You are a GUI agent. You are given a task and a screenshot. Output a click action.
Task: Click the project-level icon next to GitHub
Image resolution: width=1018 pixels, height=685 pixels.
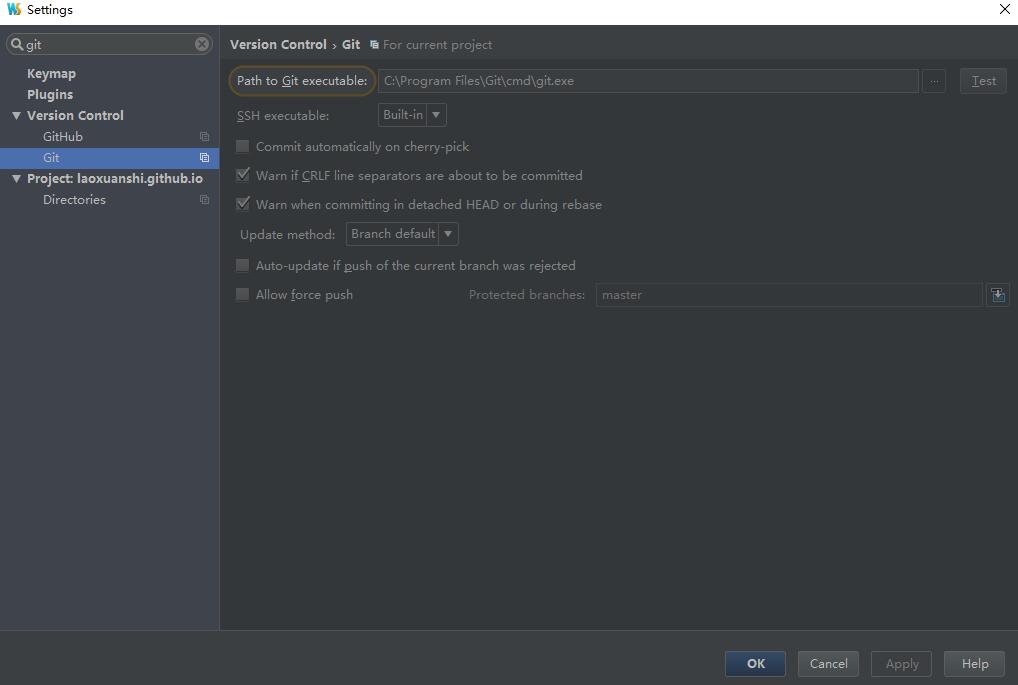204,137
